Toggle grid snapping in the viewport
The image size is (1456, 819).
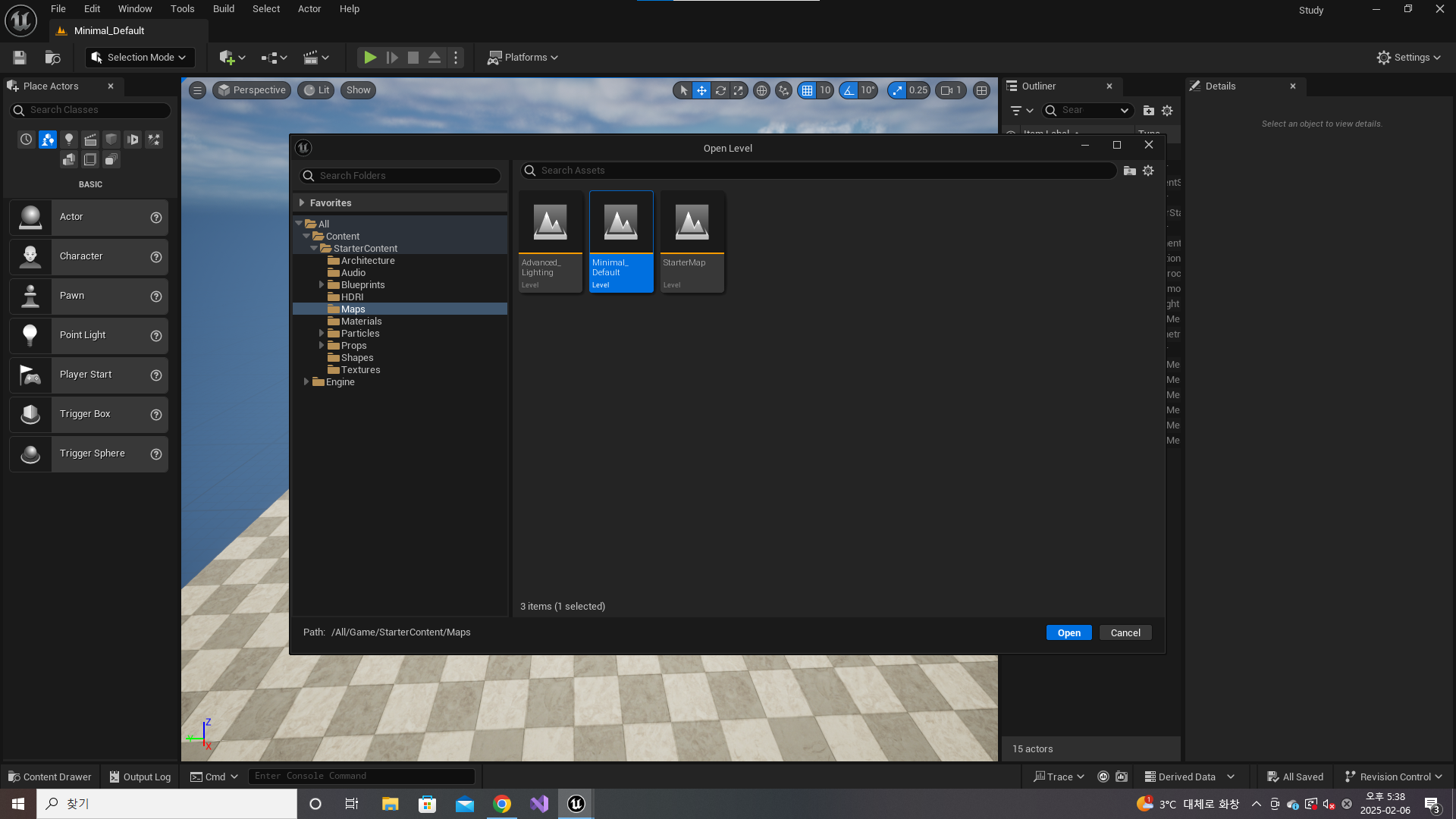tap(807, 90)
